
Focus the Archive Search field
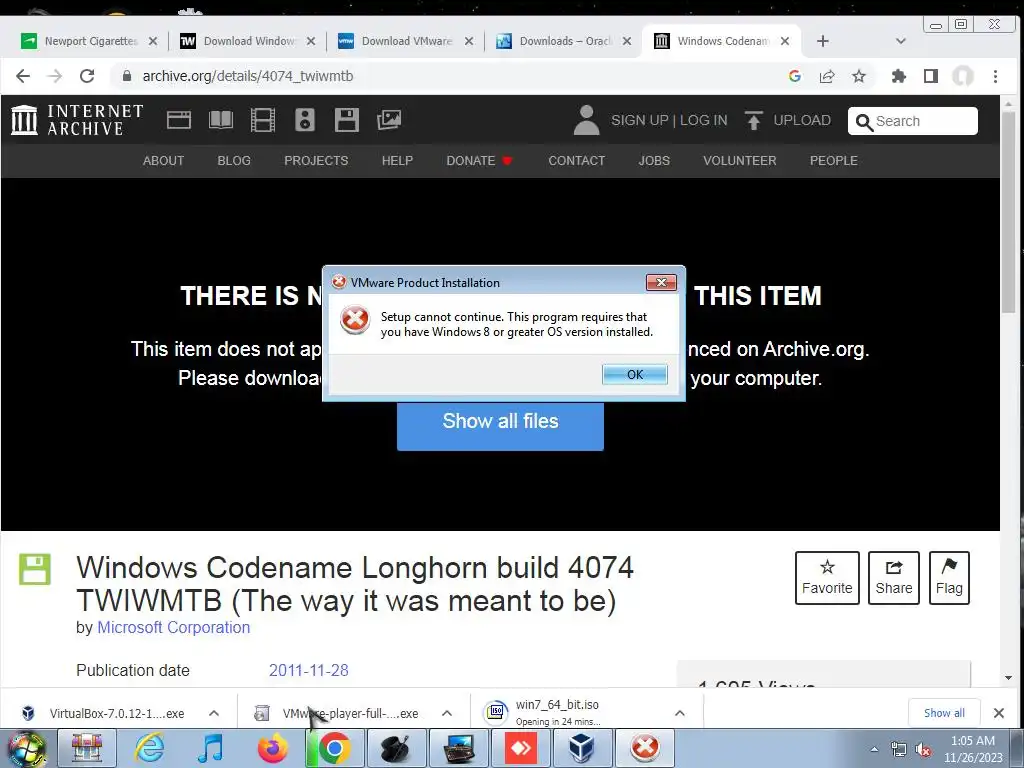[912, 121]
